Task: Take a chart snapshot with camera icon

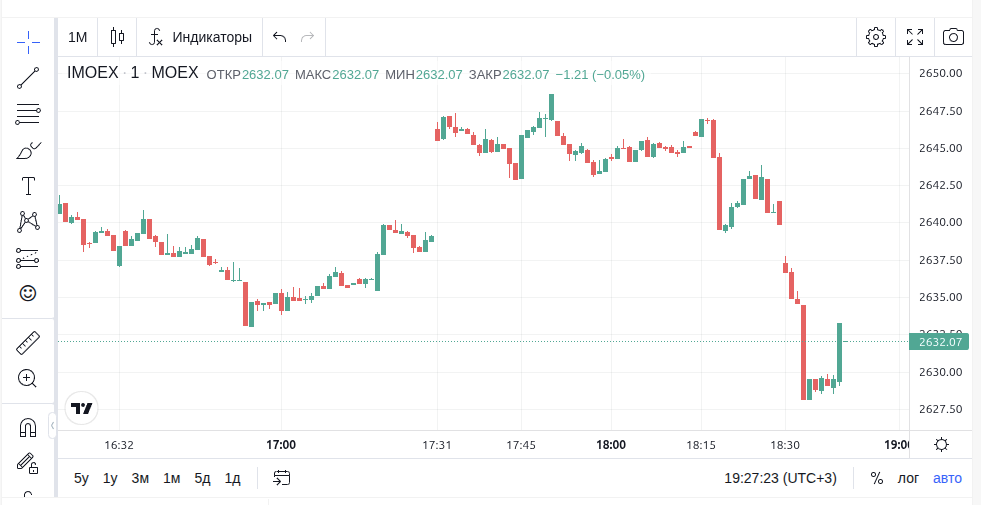Action: 953,37
